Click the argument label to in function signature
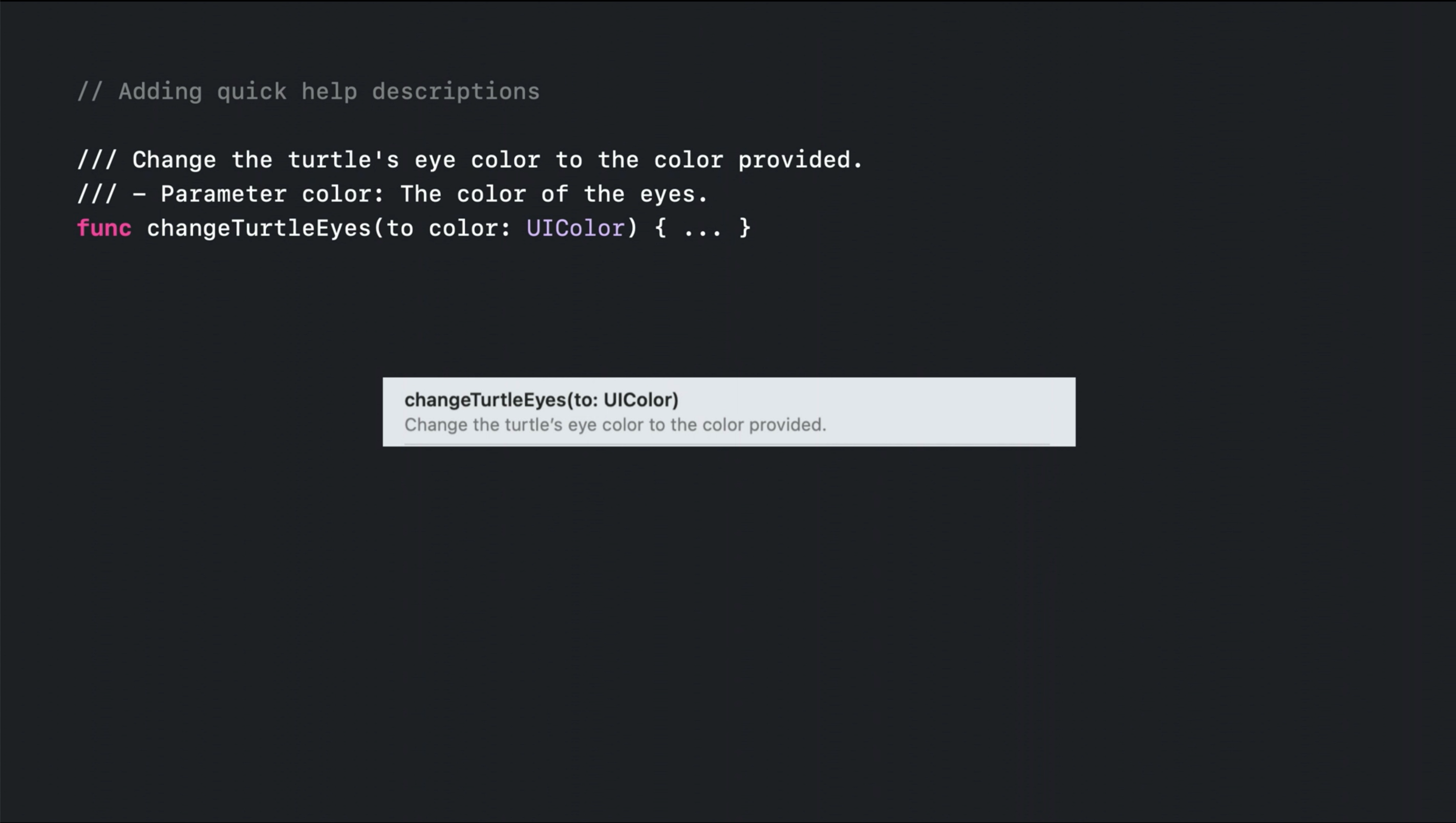Image resolution: width=1456 pixels, height=823 pixels. click(400, 229)
